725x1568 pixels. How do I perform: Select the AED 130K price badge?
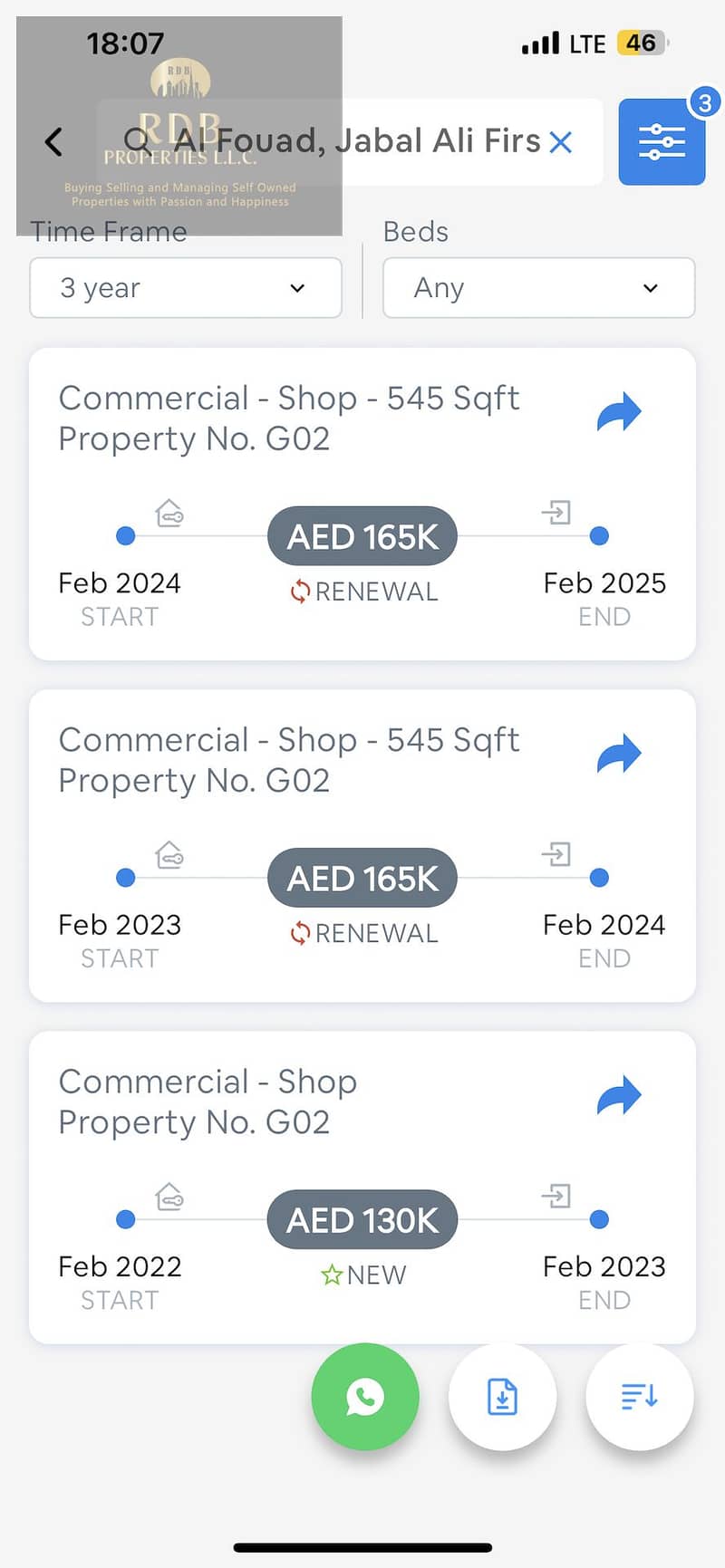(x=362, y=1219)
